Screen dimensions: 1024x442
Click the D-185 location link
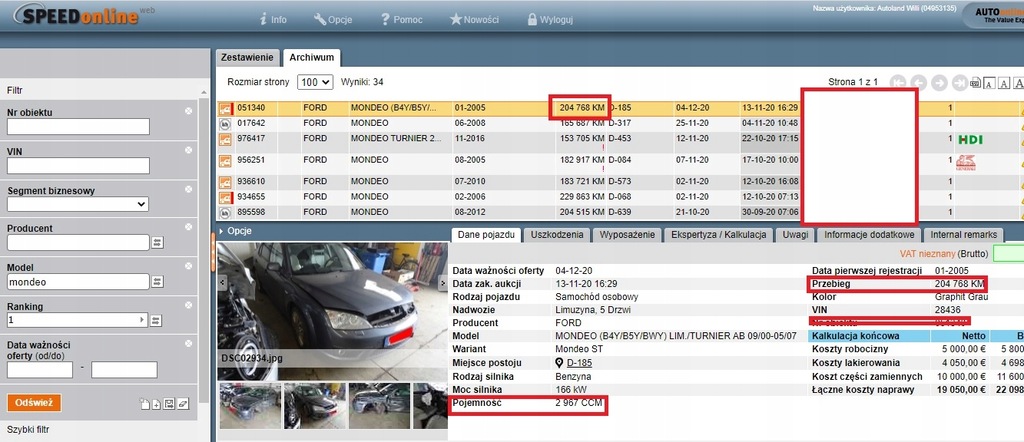581,362
